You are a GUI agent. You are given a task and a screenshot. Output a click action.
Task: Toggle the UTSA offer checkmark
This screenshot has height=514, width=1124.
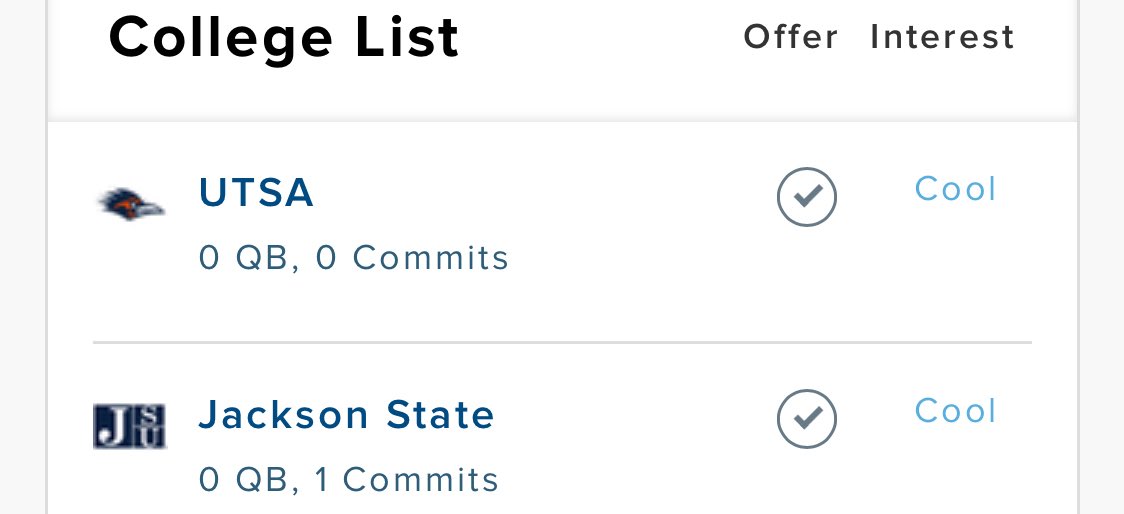pos(806,197)
